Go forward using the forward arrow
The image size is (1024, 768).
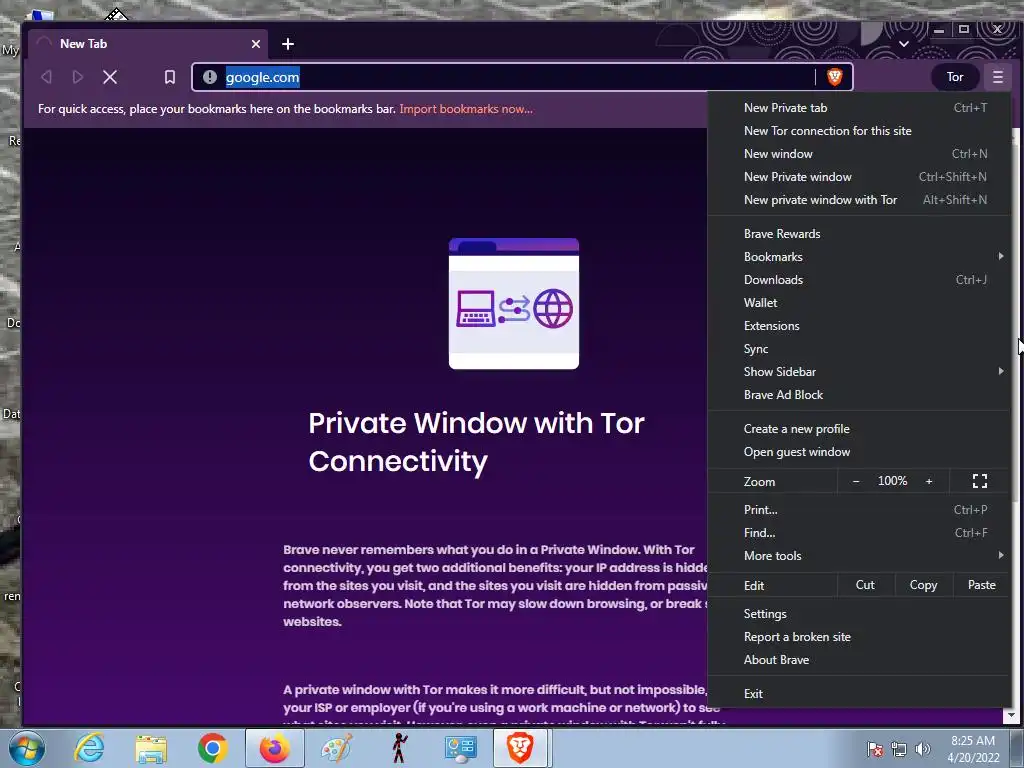pyautogui.click(x=78, y=77)
